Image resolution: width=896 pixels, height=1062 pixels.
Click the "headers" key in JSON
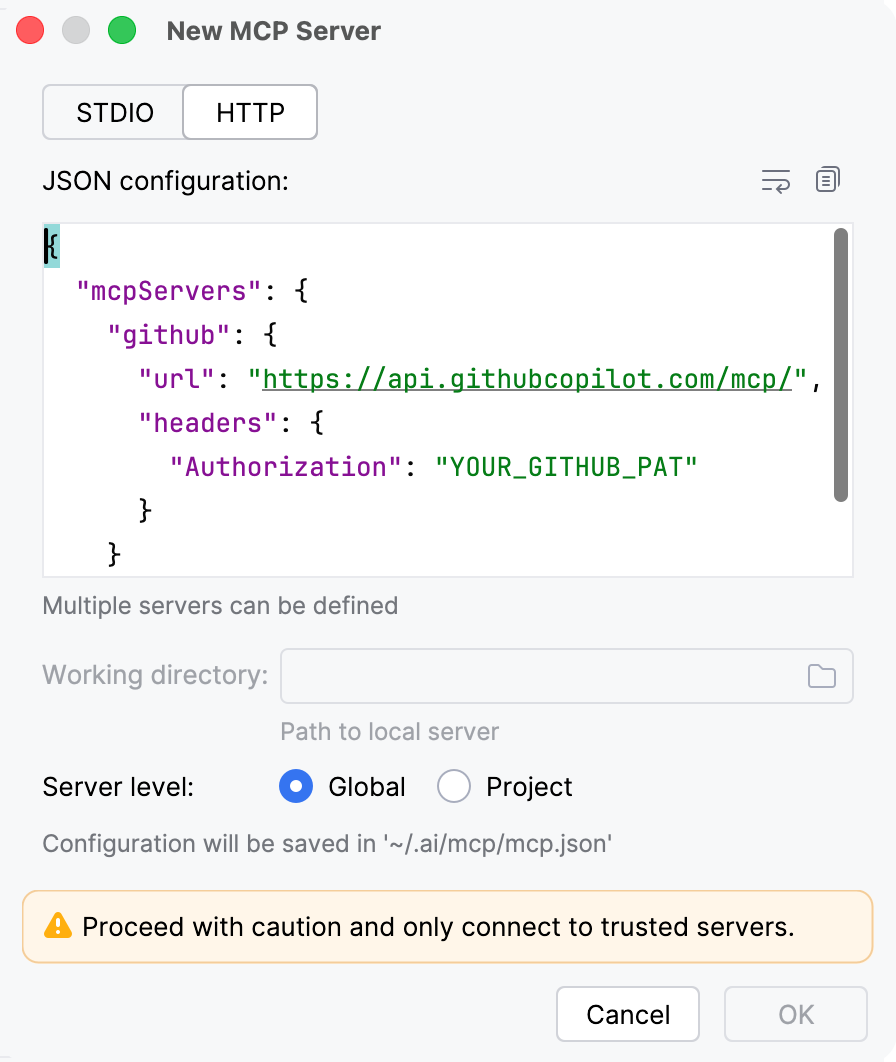pyautogui.click(x=208, y=423)
